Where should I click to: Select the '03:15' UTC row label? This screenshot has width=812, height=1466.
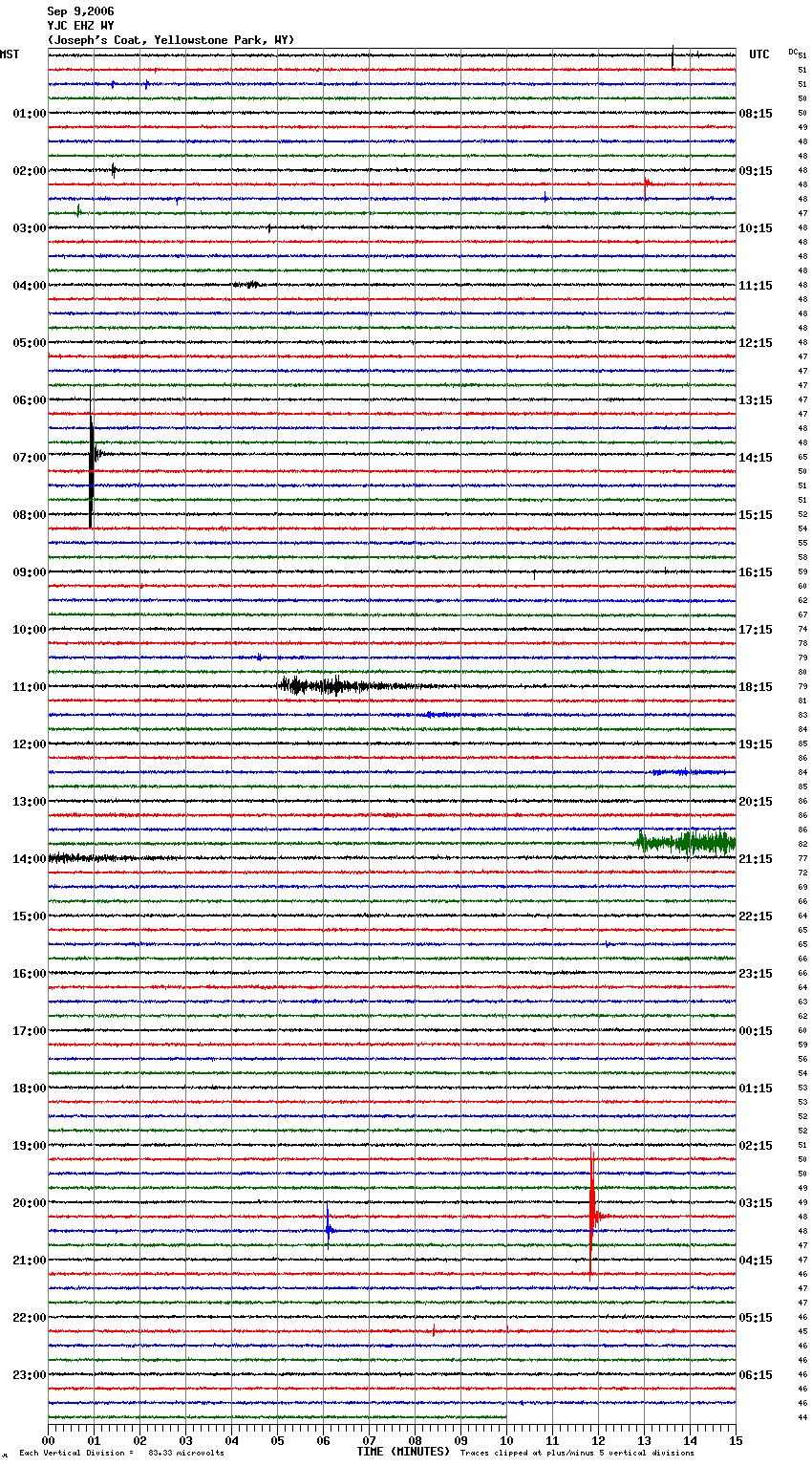click(x=756, y=1203)
